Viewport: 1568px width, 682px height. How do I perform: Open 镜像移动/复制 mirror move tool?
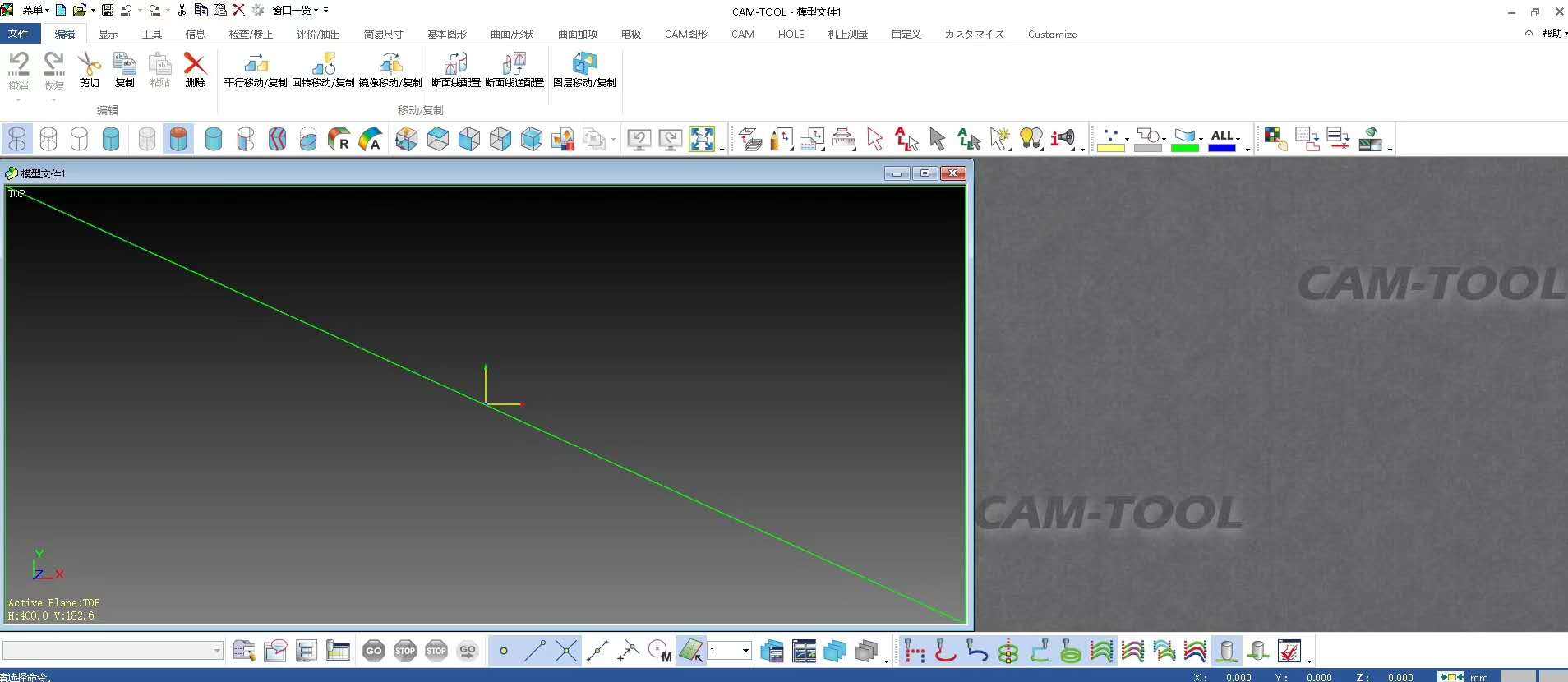pyautogui.click(x=390, y=70)
